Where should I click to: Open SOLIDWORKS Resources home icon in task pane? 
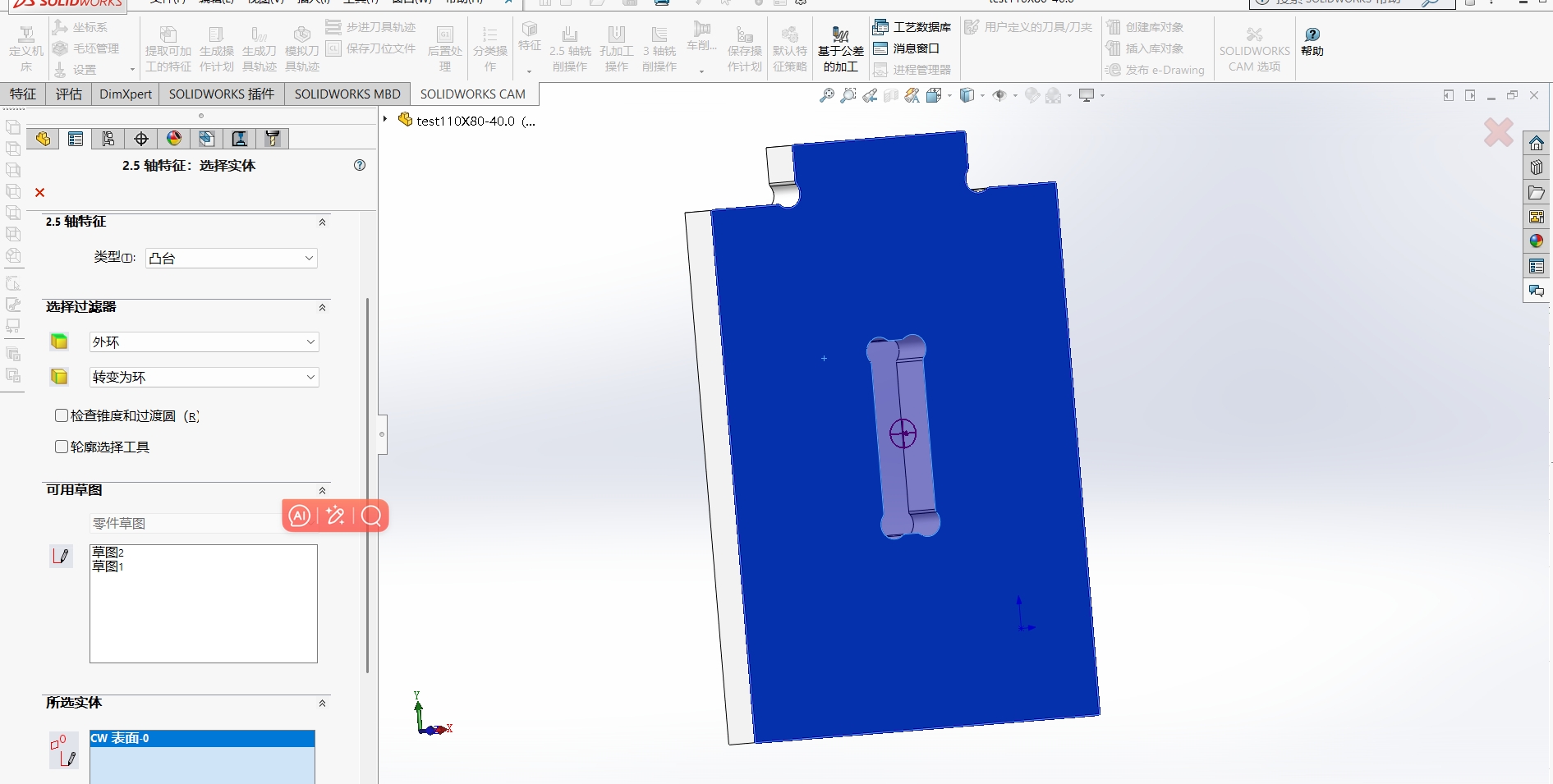pyautogui.click(x=1537, y=144)
